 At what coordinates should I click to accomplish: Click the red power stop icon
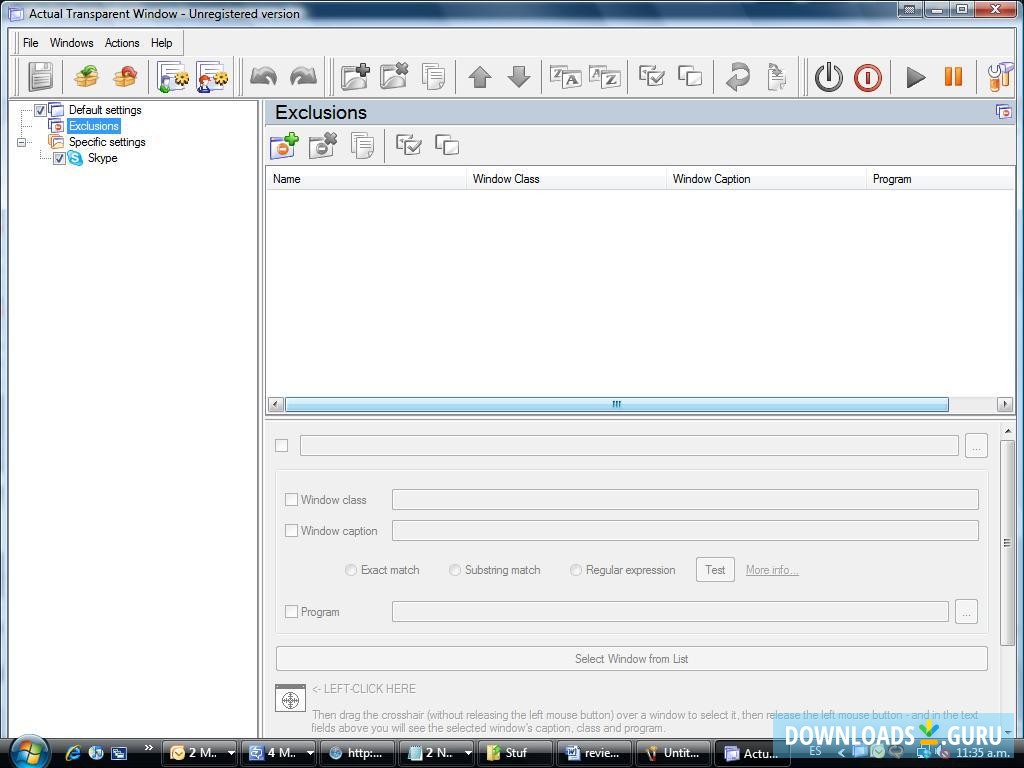867,77
